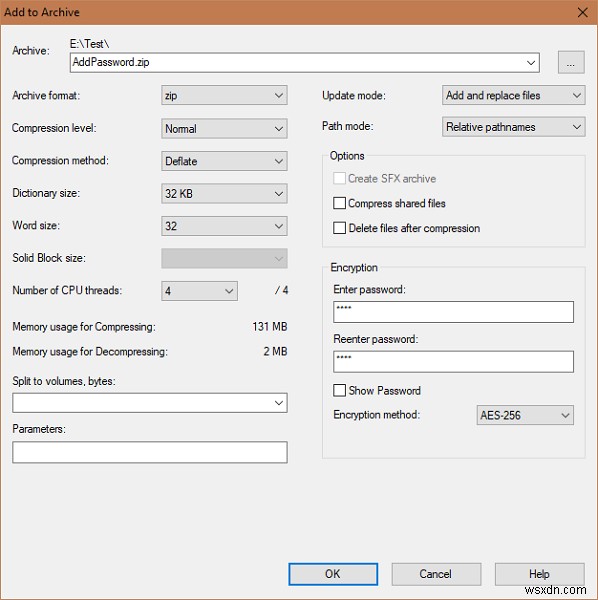
Task: Open Help for the archive dialog
Action: click(x=539, y=574)
